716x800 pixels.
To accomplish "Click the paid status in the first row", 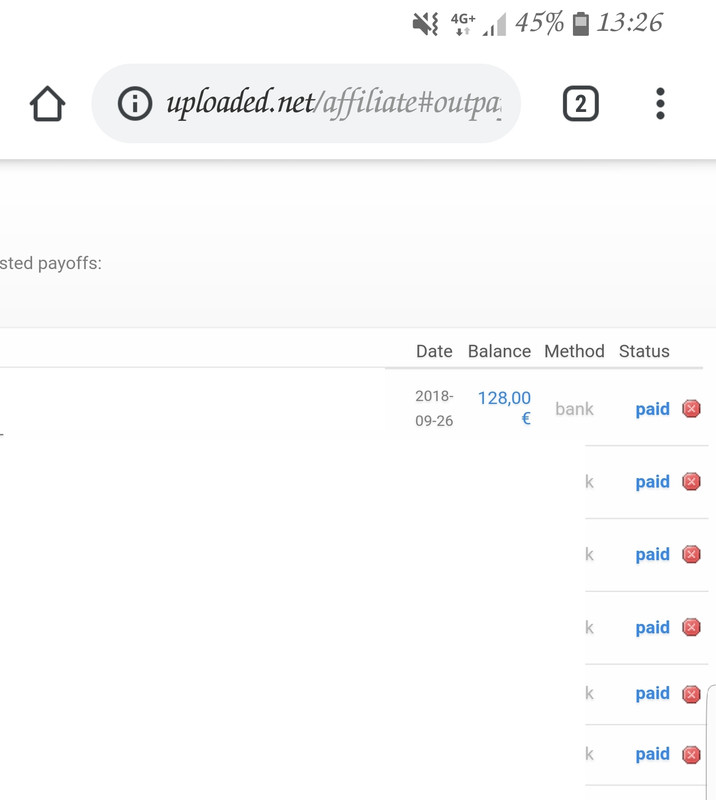I will tap(652, 409).
